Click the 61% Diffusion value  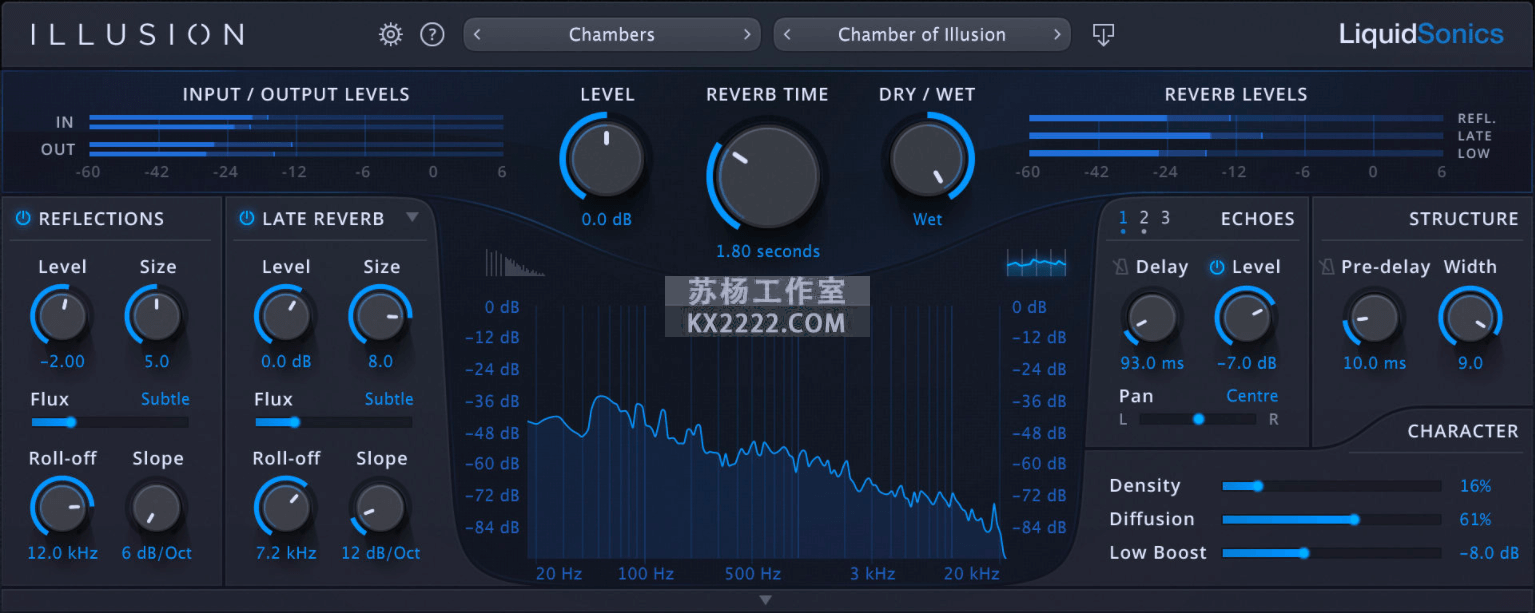[1475, 519]
